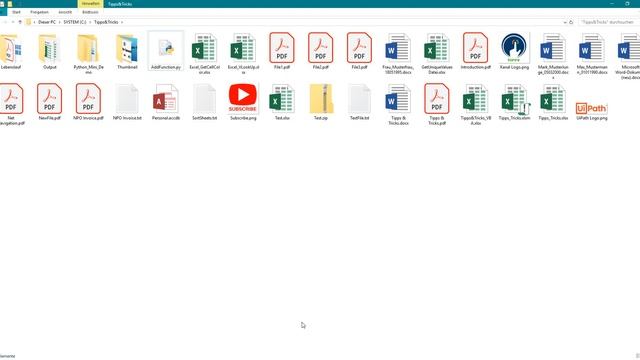This screenshot has height=360, width=640.
Task: Select Personal.accdb Access database
Action: pyautogui.click(x=166, y=102)
